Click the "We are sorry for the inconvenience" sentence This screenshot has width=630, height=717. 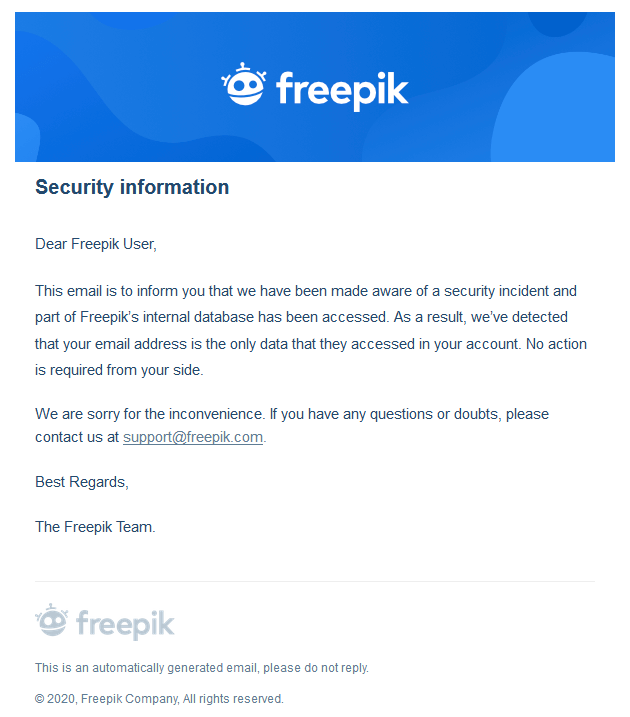click(x=150, y=414)
